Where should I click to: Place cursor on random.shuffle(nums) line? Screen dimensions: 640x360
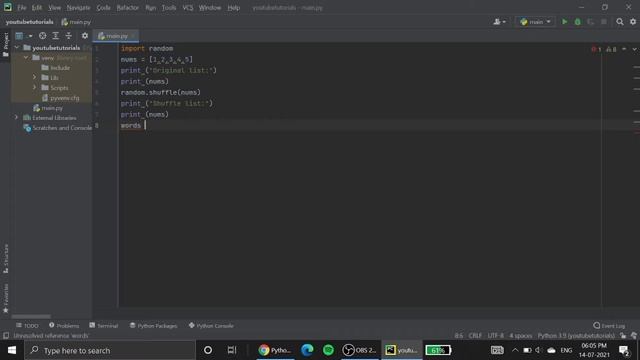[x=160, y=92]
